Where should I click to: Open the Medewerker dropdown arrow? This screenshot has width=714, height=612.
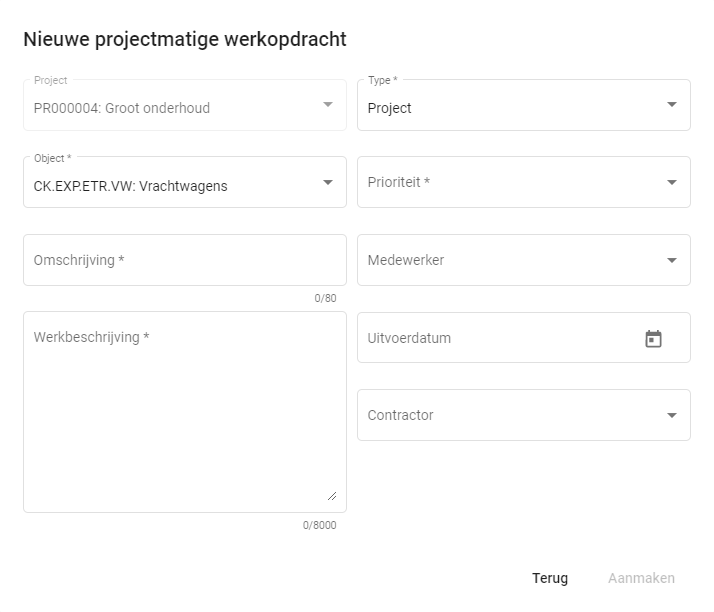671,260
